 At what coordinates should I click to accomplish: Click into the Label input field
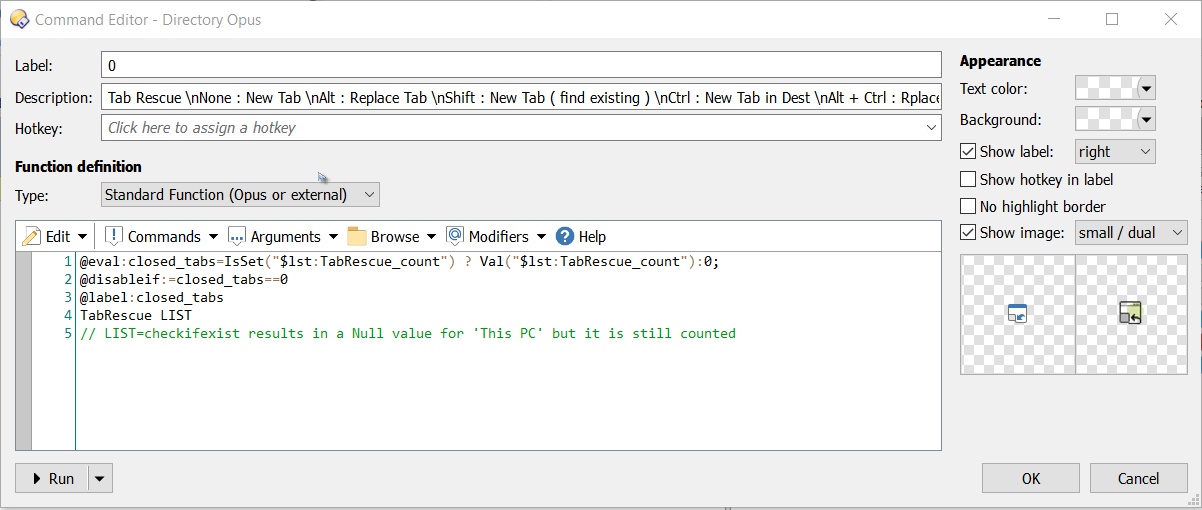[x=521, y=65]
